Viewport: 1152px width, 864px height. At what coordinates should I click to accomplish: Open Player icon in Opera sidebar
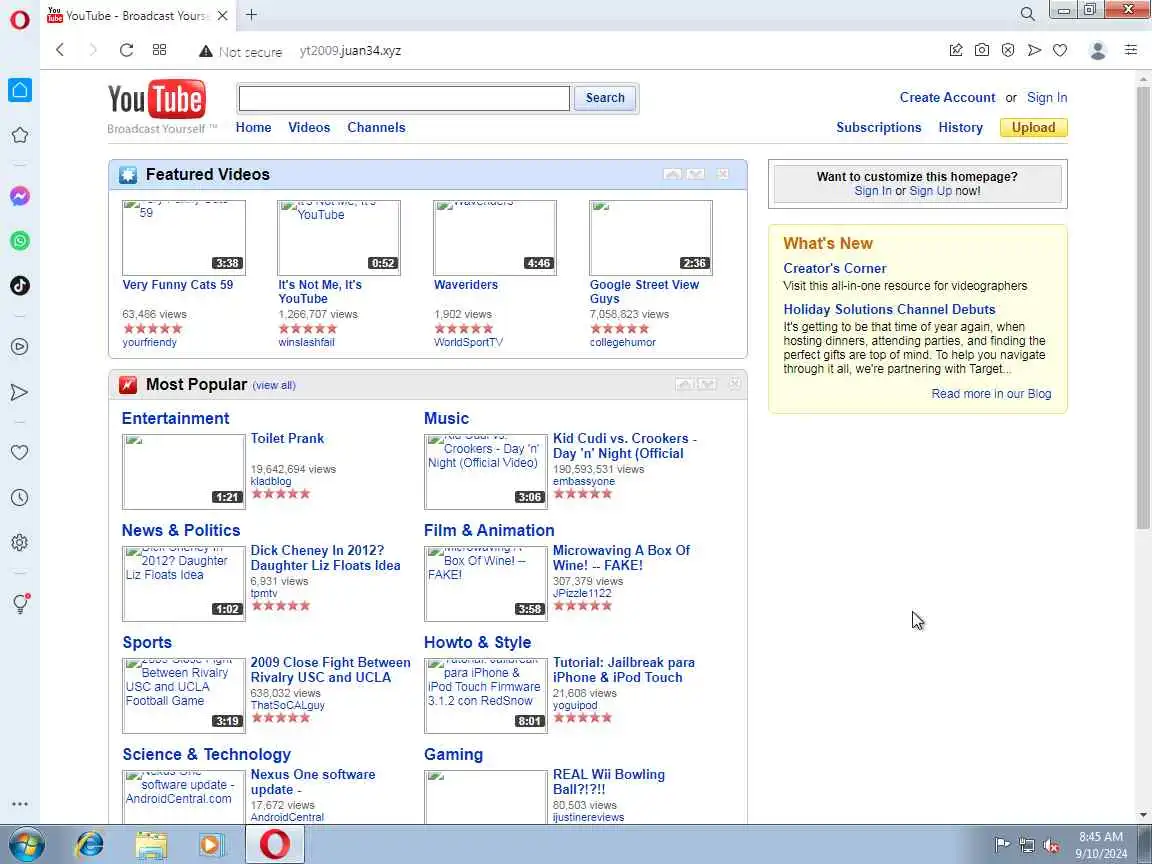(20, 347)
